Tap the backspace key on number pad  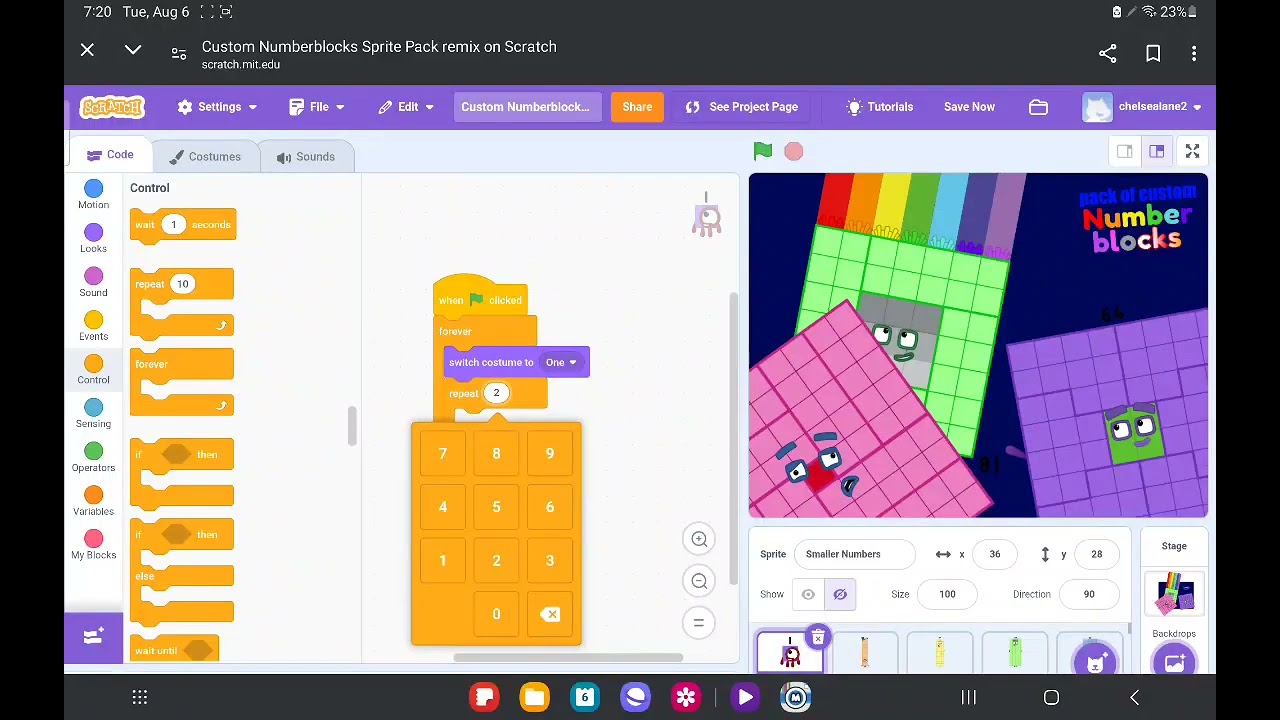550,614
